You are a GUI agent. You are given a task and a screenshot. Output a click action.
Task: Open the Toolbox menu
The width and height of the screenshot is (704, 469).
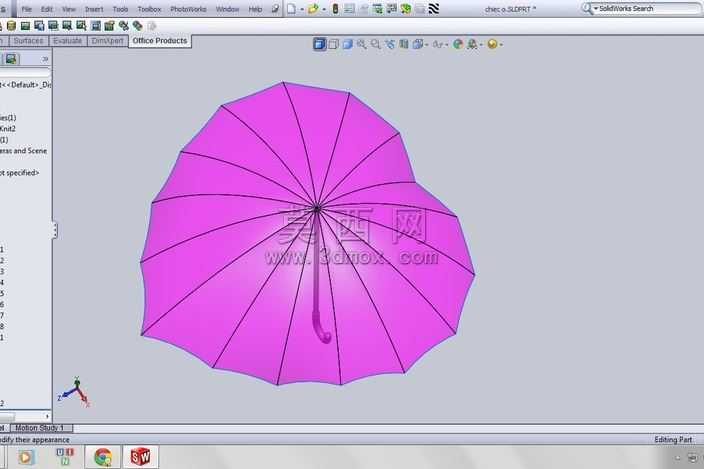[149, 9]
